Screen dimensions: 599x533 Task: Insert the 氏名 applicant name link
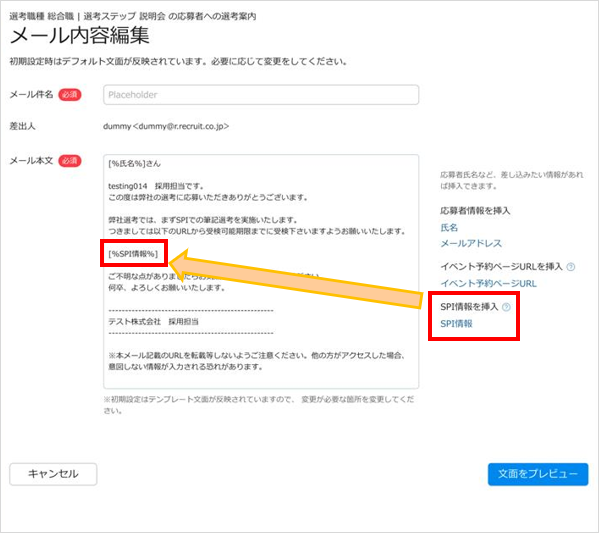(x=449, y=228)
